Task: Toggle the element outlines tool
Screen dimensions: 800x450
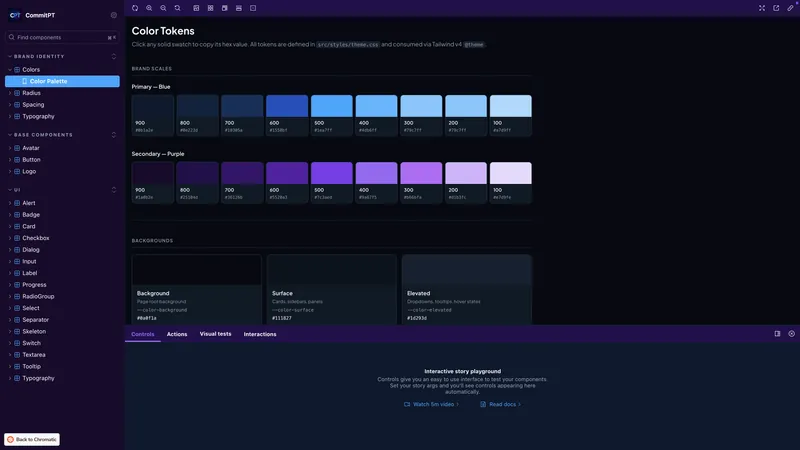Action: pos(253,8)
